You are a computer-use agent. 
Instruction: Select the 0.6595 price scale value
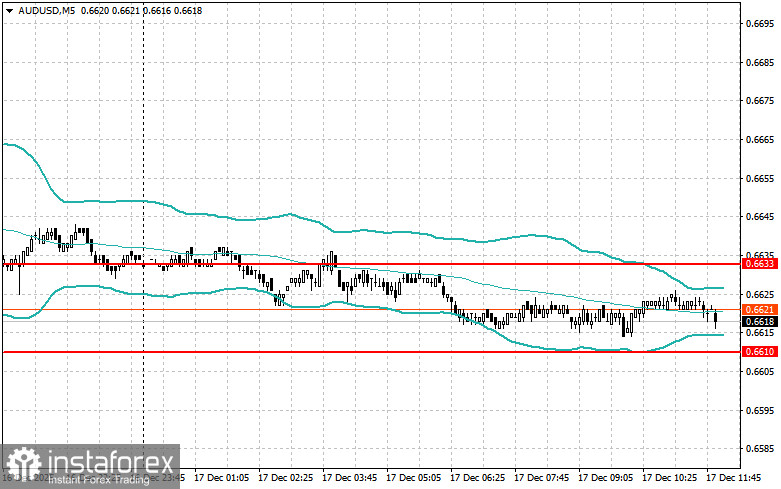[760, 410]
